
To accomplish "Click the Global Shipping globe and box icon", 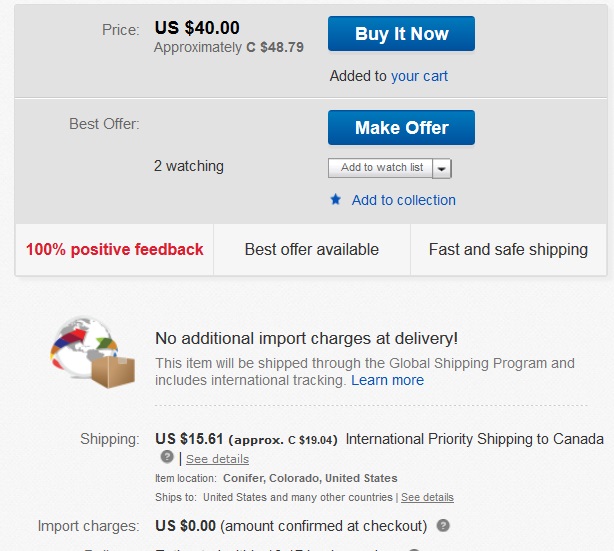I will (85, 352).
